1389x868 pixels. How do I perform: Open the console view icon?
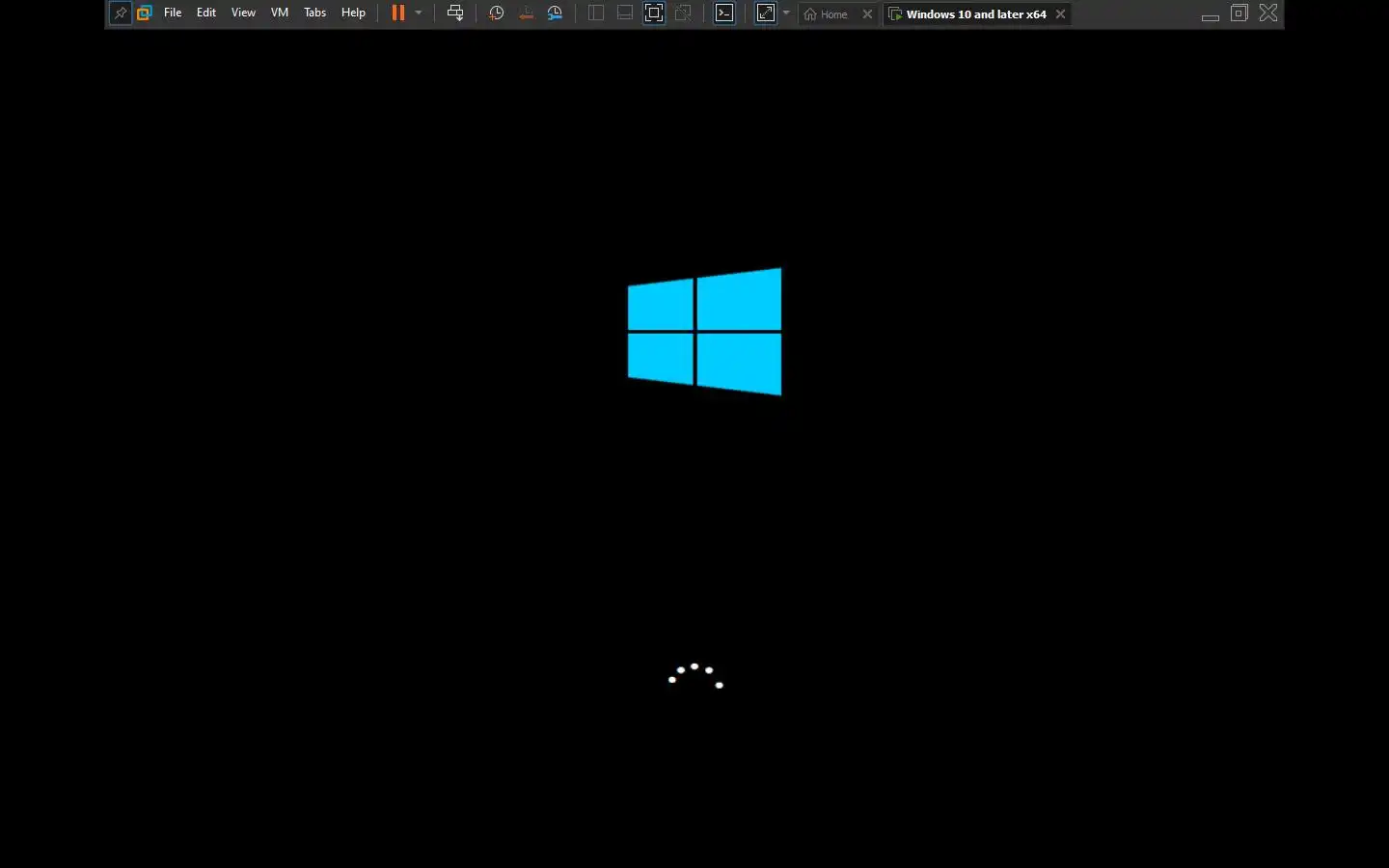click(x=724, y=14)
